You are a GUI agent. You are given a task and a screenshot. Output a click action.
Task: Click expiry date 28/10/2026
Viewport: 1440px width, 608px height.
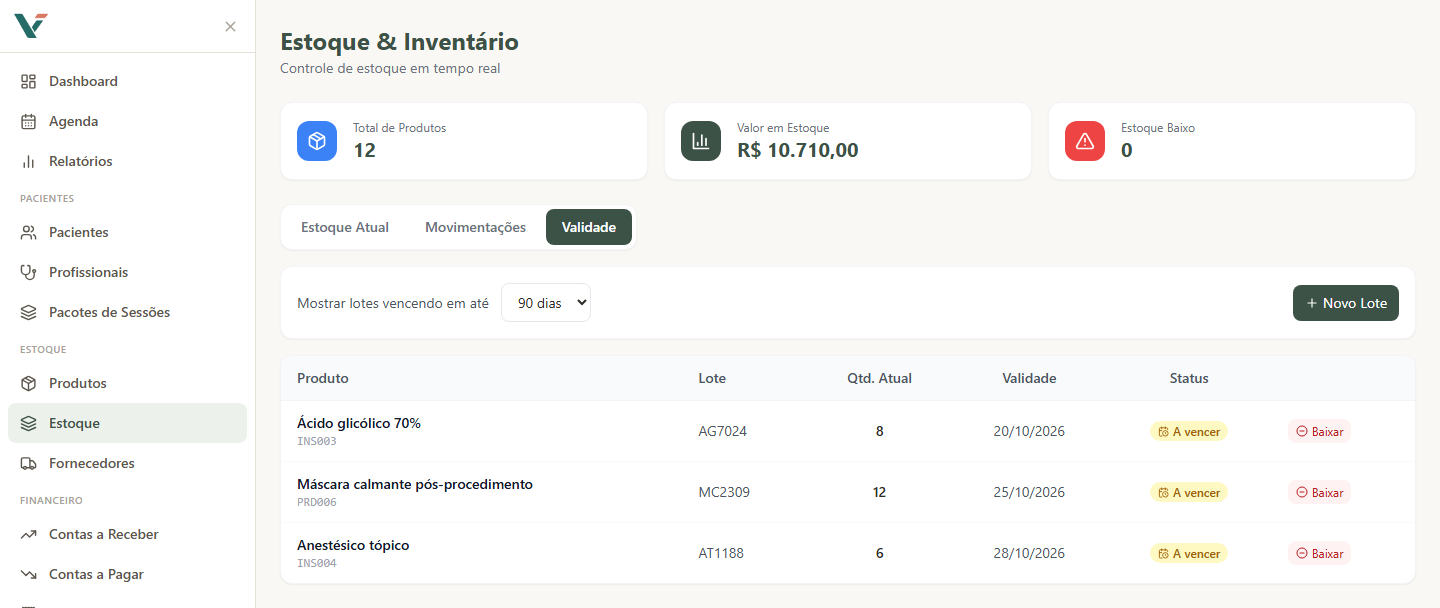pos(1029,553)
